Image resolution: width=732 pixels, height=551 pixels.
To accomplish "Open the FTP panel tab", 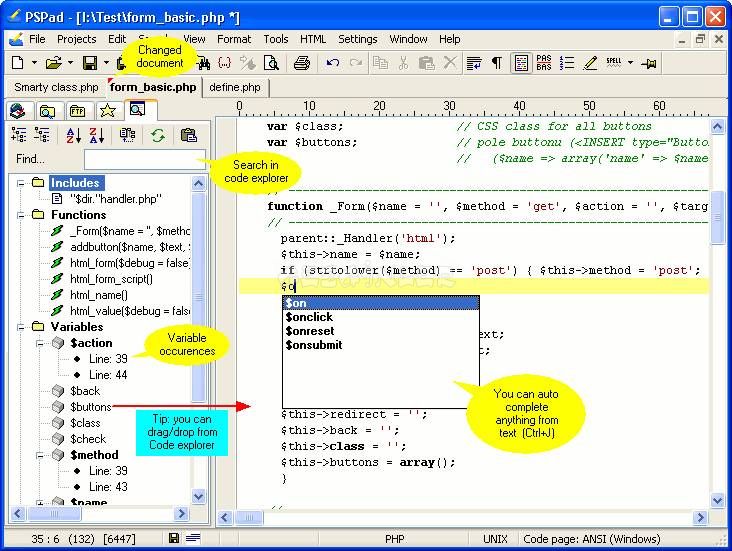I will coord(77,111).
